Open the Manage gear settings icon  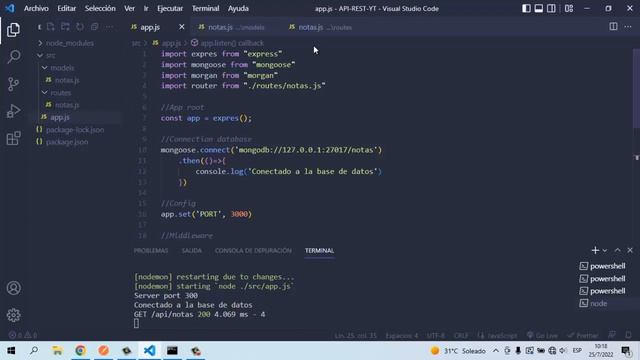click(13, 315)
